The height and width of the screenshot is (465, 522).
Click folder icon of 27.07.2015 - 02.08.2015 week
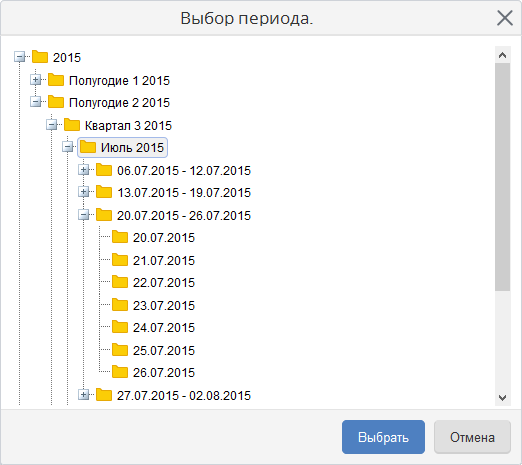point(104,395)
